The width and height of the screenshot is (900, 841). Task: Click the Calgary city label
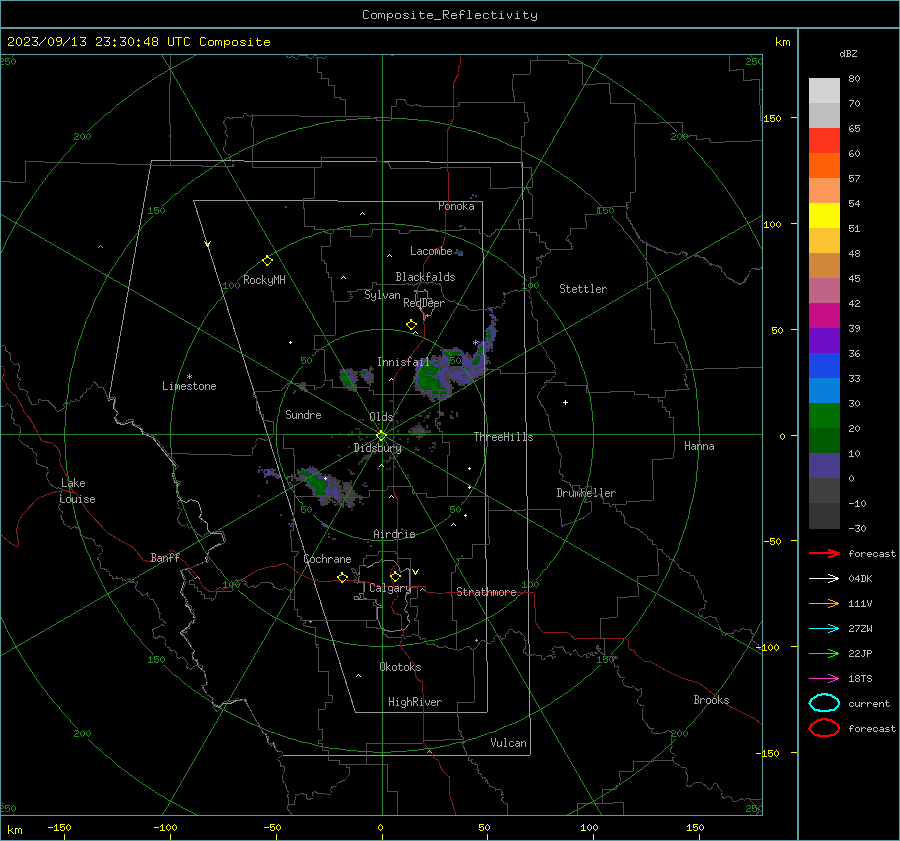tap(390, 588)
